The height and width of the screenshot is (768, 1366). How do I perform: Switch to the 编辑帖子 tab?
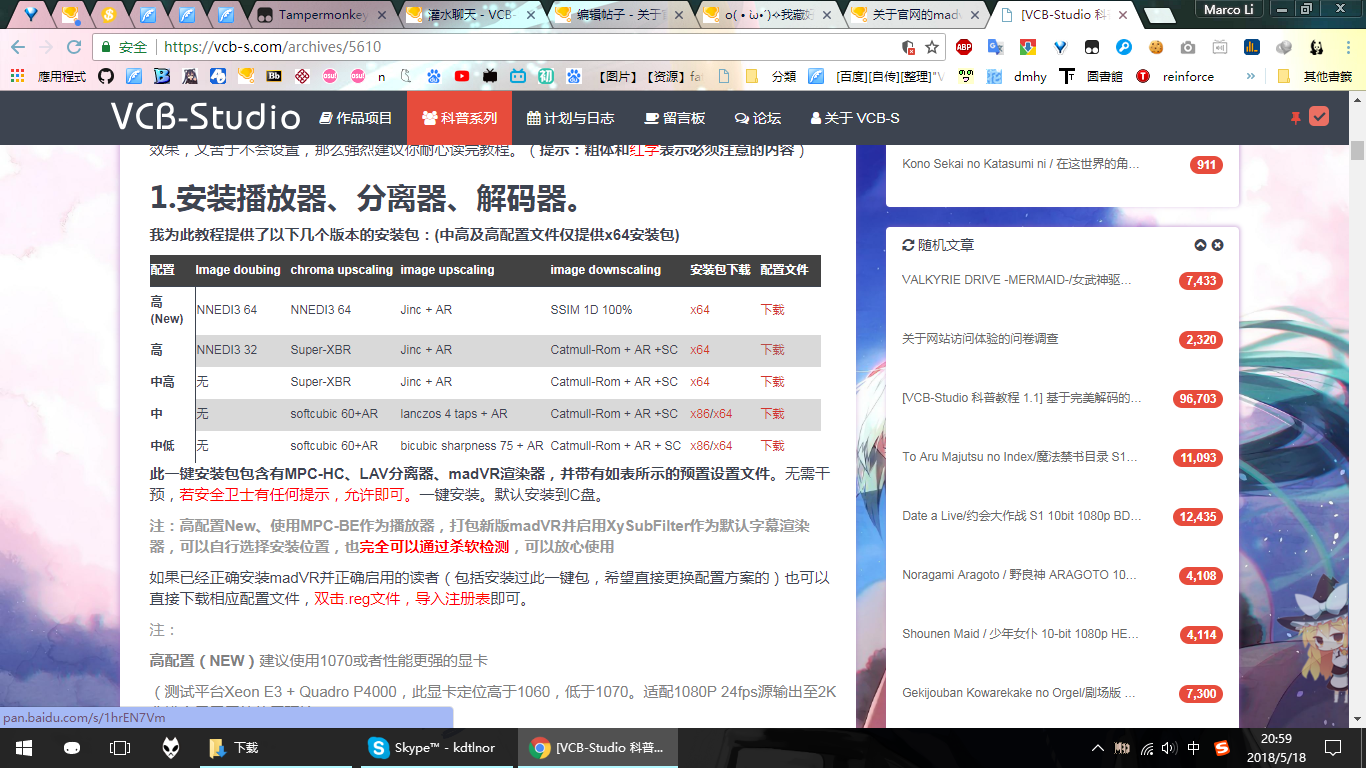(x=620, y=15)
